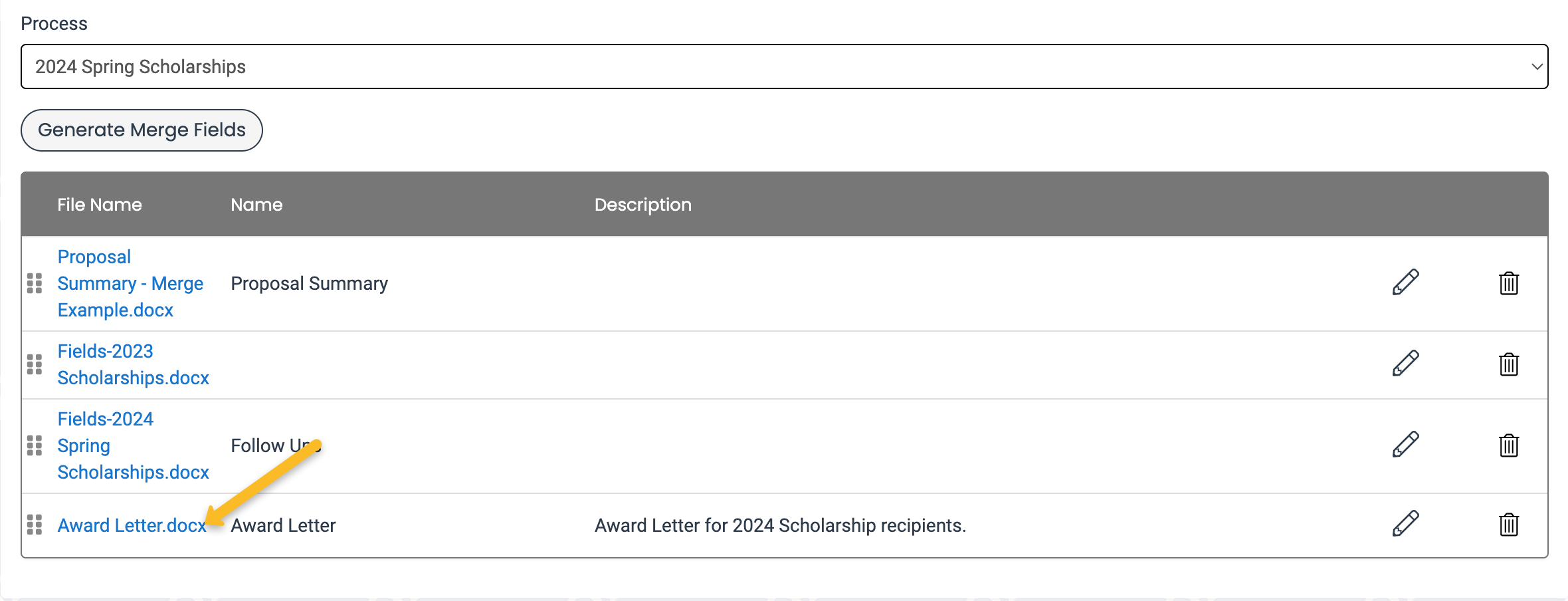Click the Generate Merge Fields button
This screenshot has height=601, width=1568.
click(x=142, y=130)
